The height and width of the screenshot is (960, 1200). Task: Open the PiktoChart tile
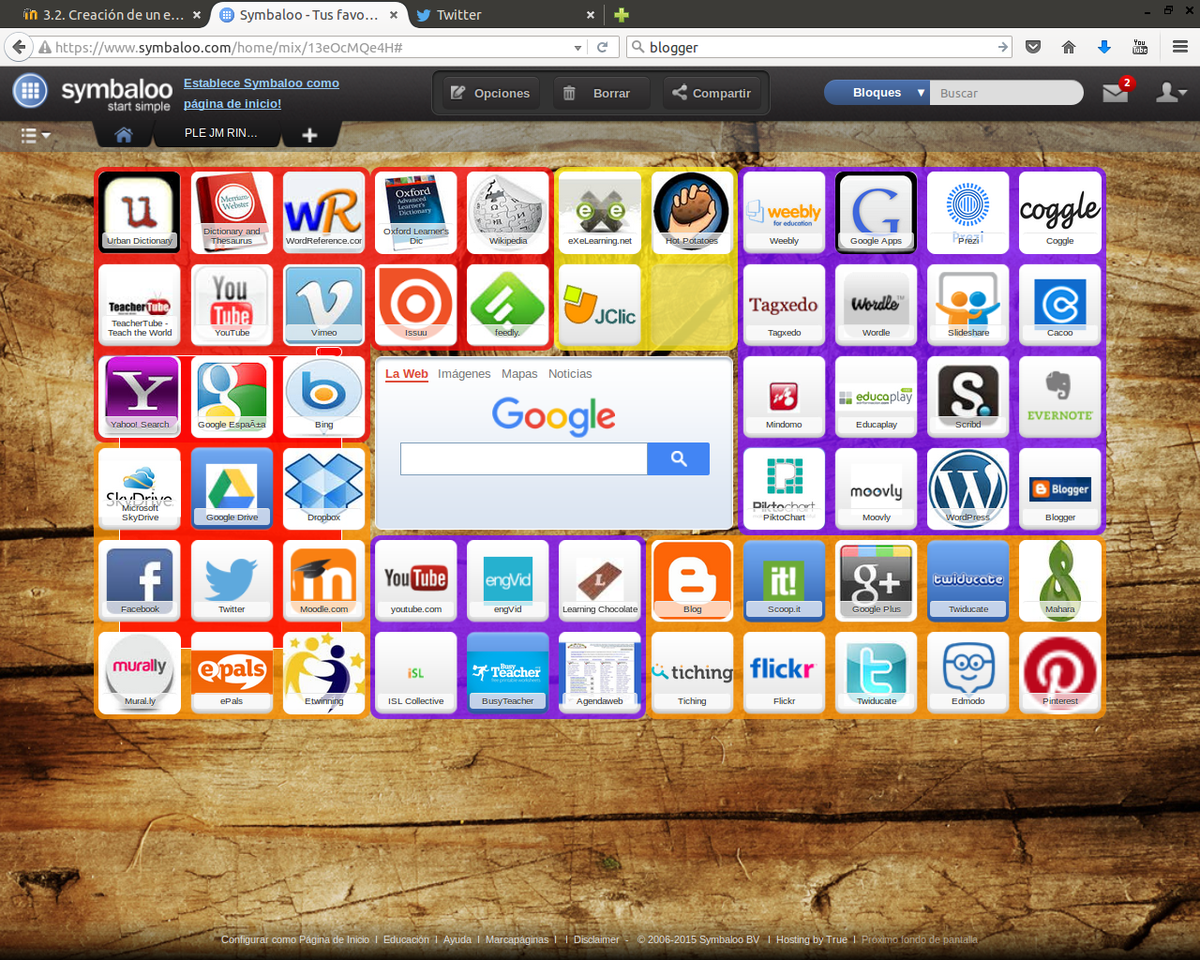[x=784, y=488]
